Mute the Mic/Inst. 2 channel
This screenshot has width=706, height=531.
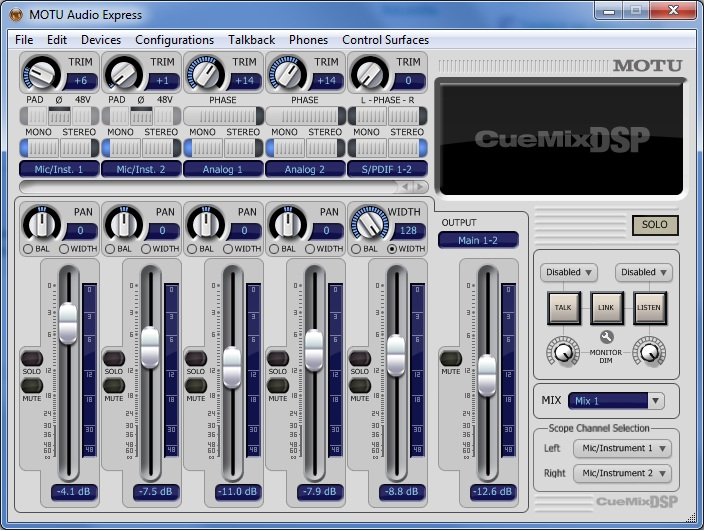point(114,386)
